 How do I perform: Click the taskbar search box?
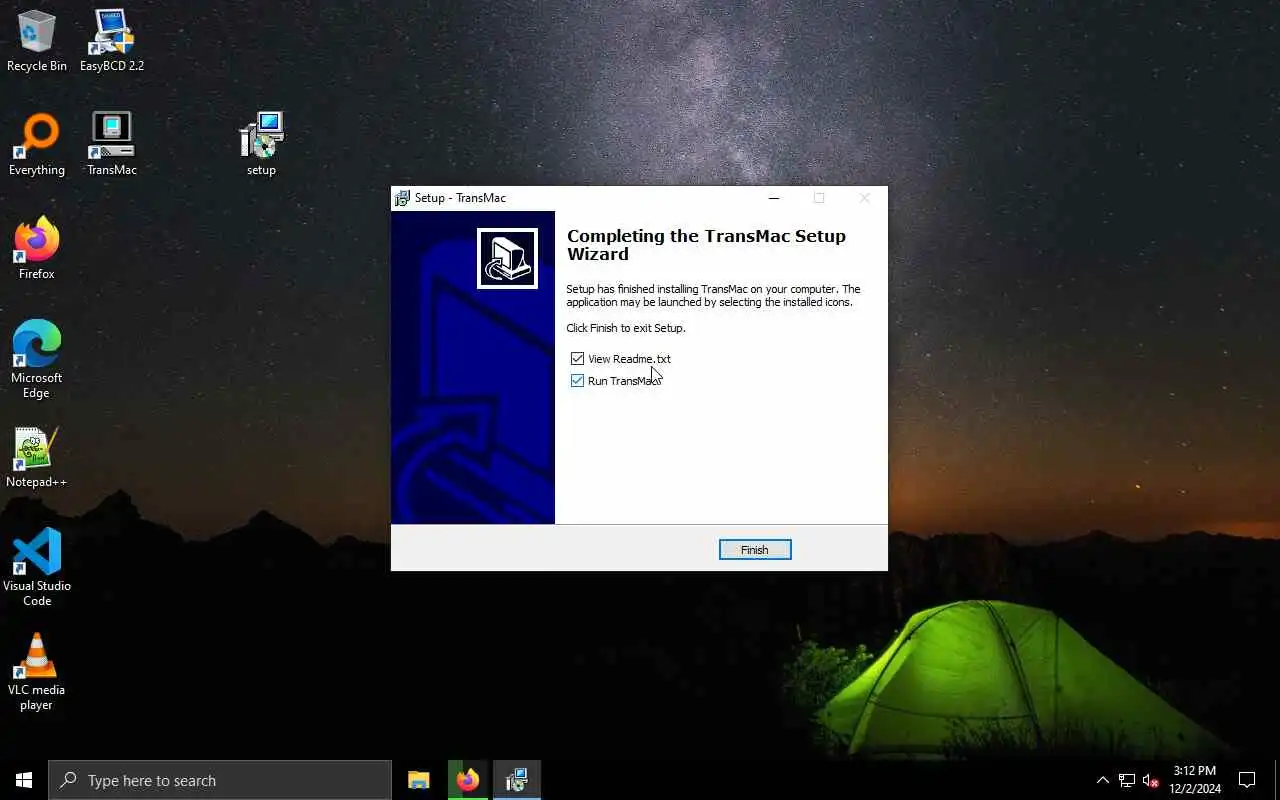(220, 780)
